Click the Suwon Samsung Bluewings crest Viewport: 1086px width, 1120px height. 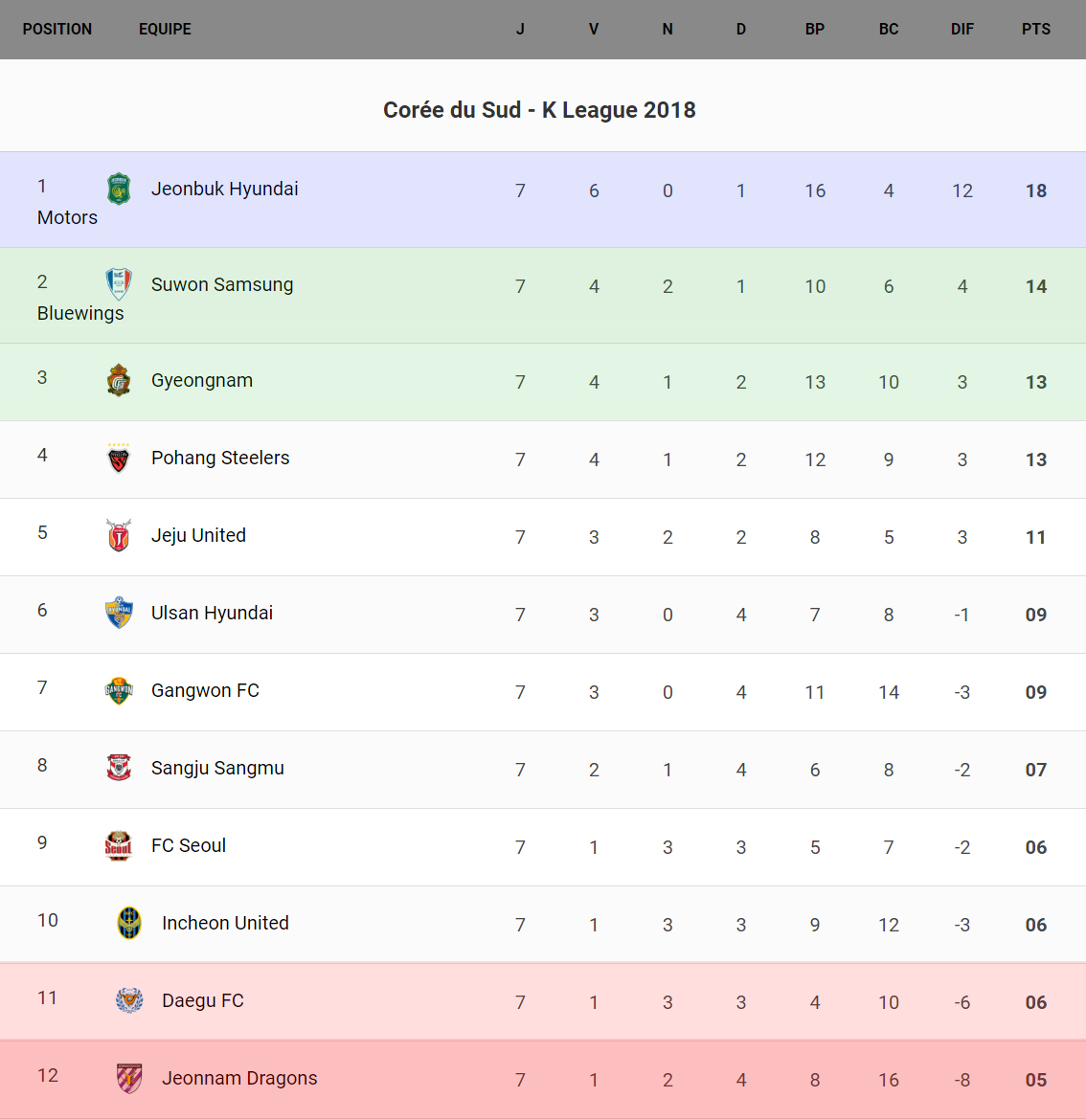(119, 284)
